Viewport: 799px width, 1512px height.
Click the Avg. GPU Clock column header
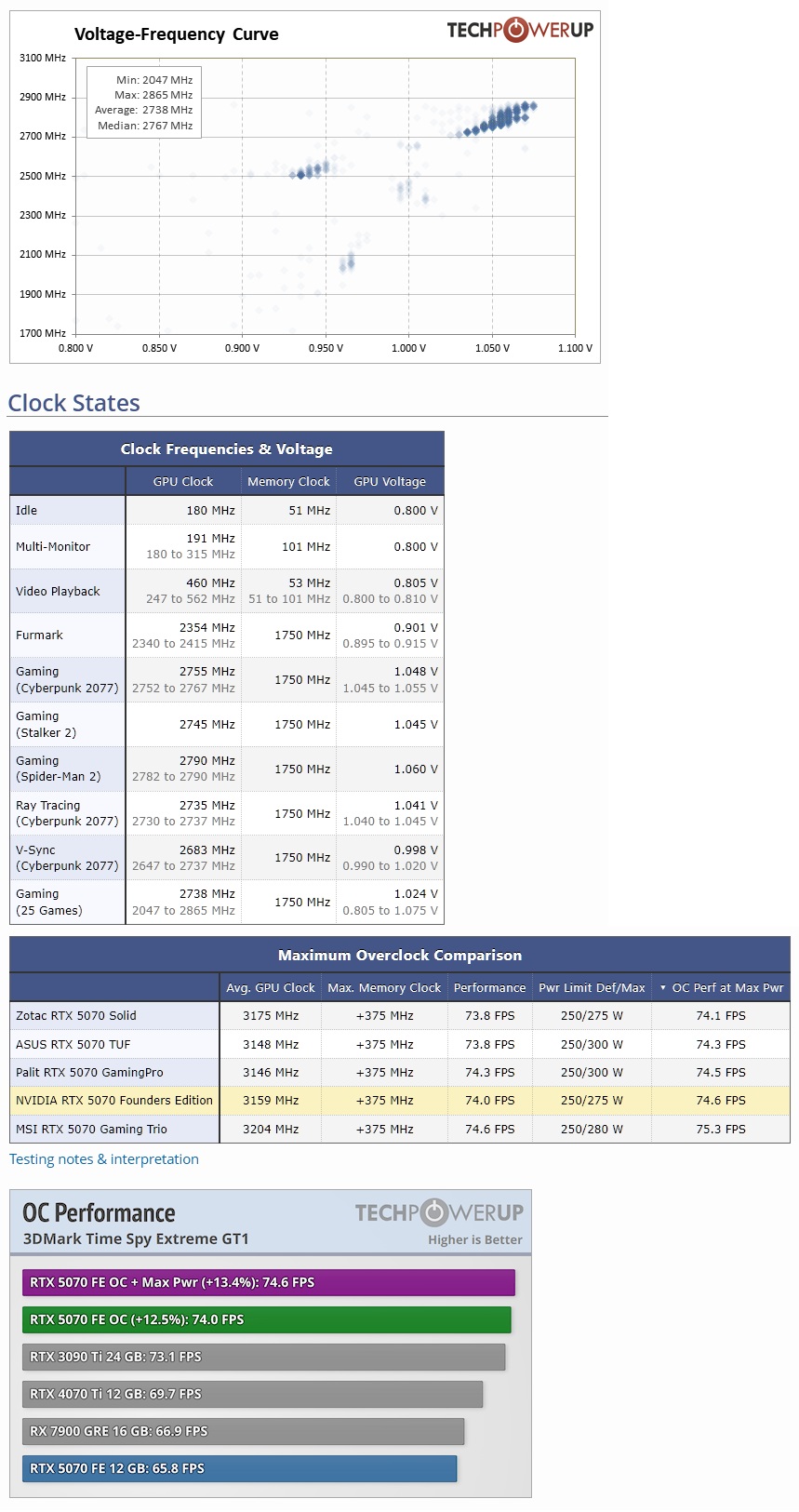(271, 987)
